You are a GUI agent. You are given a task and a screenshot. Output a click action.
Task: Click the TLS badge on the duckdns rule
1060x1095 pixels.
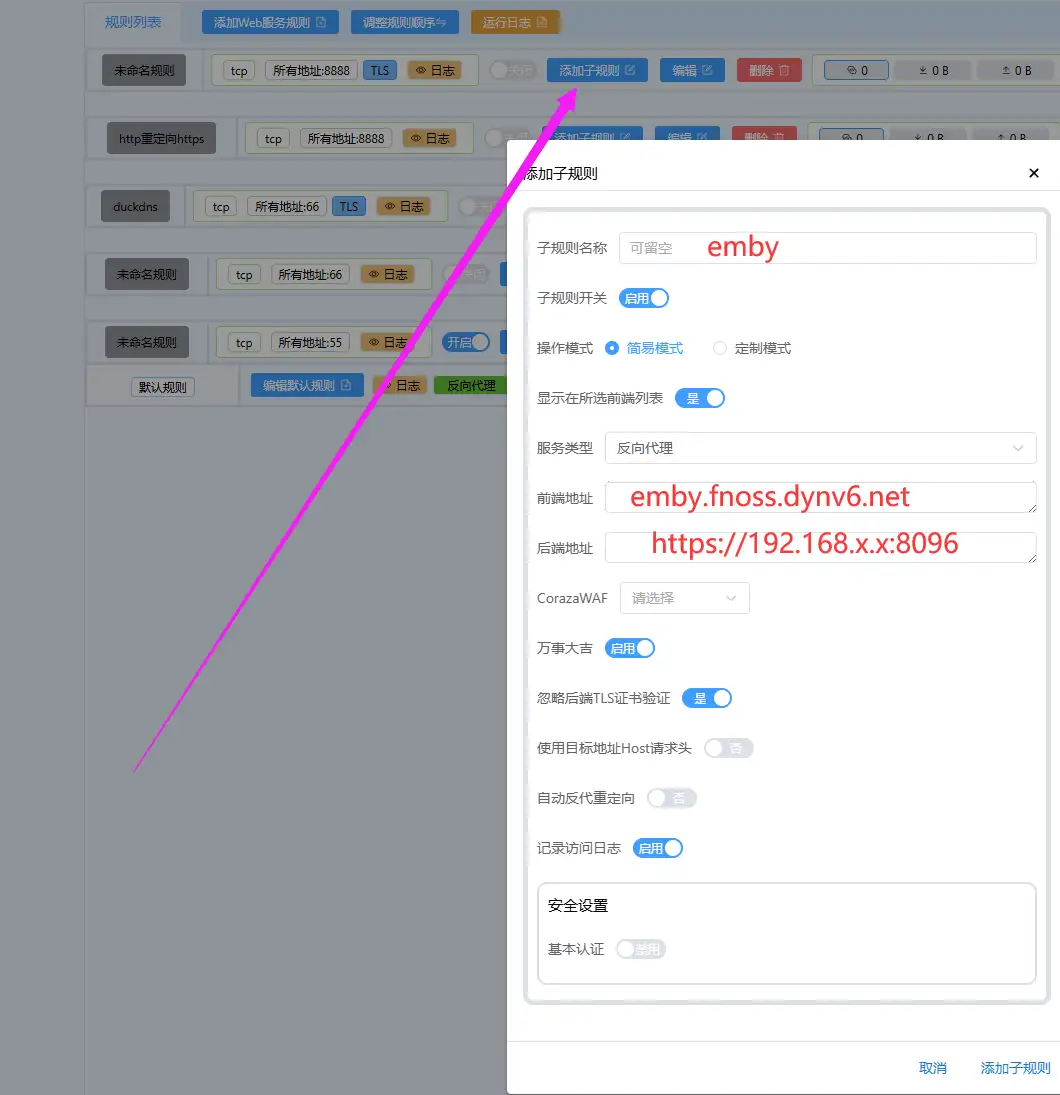click(x=349, y=206)
